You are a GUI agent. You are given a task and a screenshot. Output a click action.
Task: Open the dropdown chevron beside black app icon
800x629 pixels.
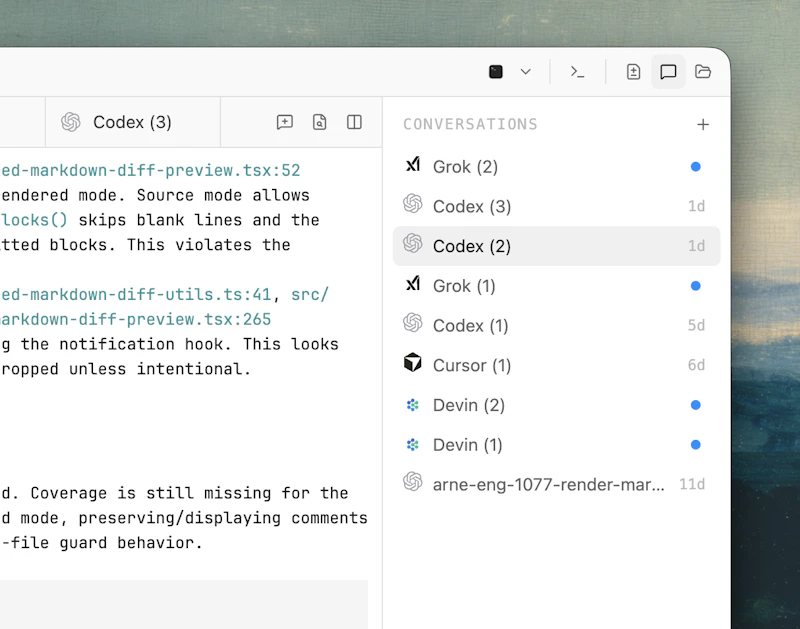pos(526,72)
